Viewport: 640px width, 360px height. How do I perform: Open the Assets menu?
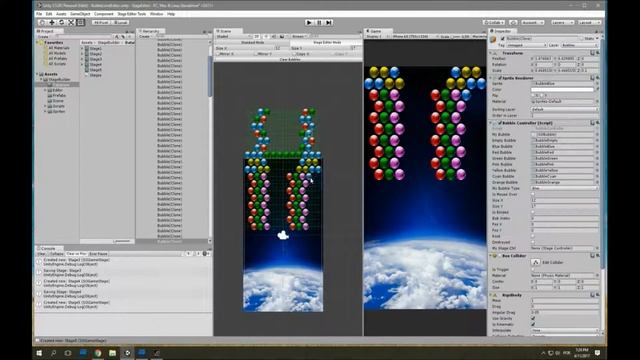tap(61, 14)
